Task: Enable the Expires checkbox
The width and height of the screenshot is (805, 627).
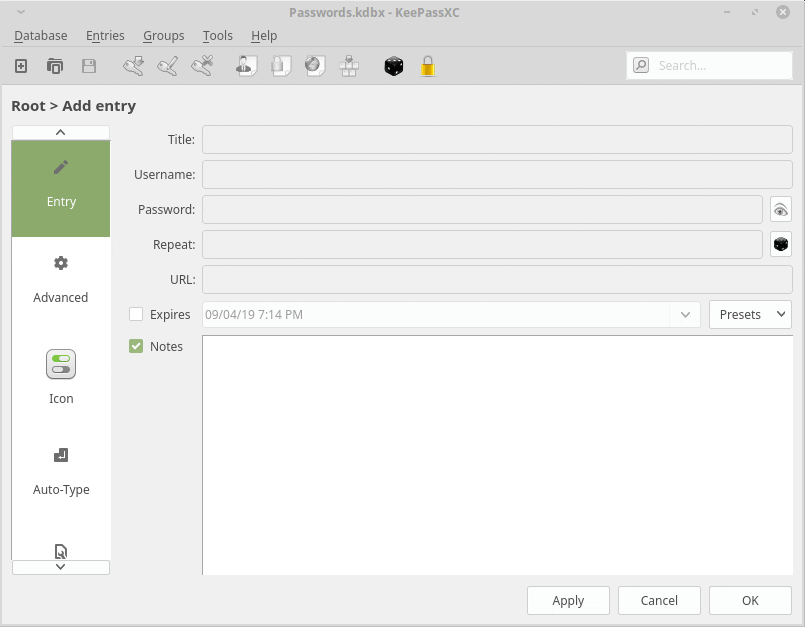Action: [x=137, y=314]
